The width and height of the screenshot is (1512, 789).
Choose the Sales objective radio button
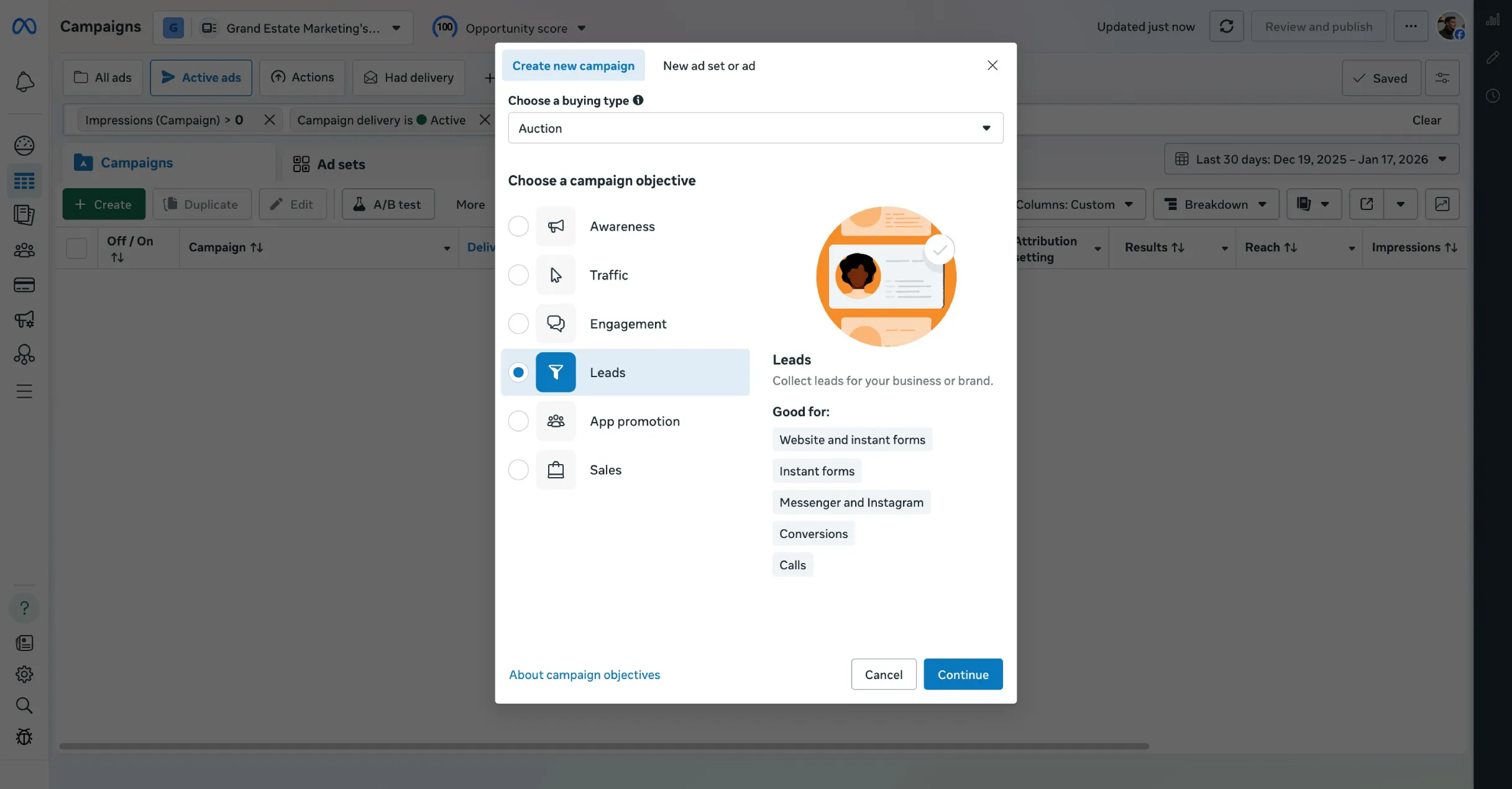coord(518,470)
